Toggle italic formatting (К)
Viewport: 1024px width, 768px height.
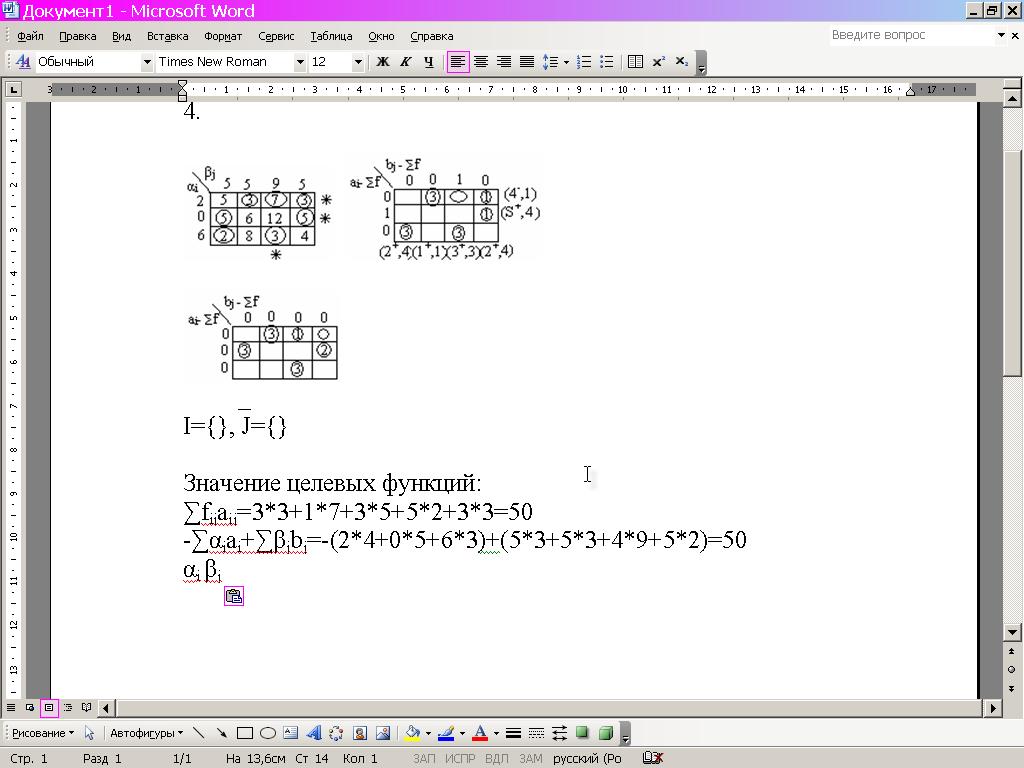pyautogui.click(x=405, y=62)
